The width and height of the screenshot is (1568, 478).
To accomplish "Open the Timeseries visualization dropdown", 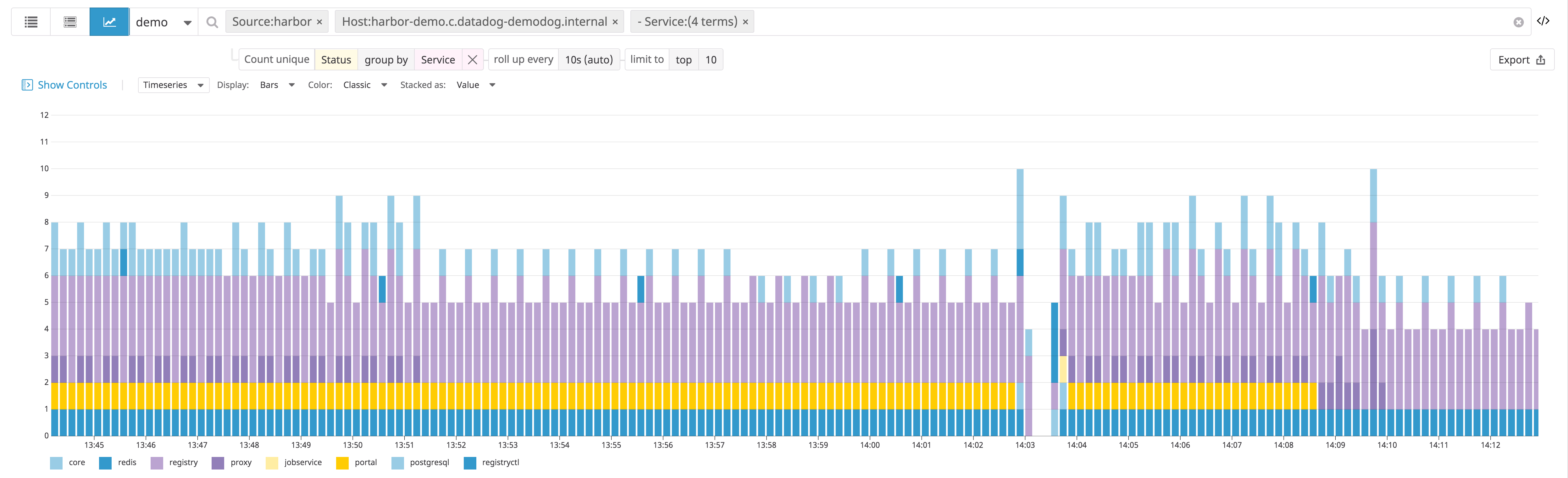I will click(x=174, y=85).
